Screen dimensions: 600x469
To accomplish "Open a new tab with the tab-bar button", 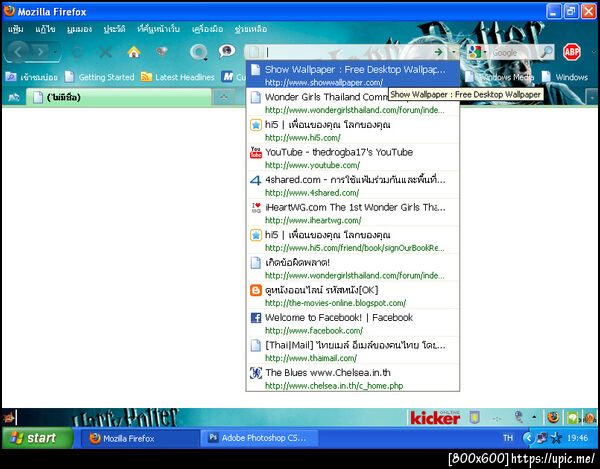I will (224, 98).
